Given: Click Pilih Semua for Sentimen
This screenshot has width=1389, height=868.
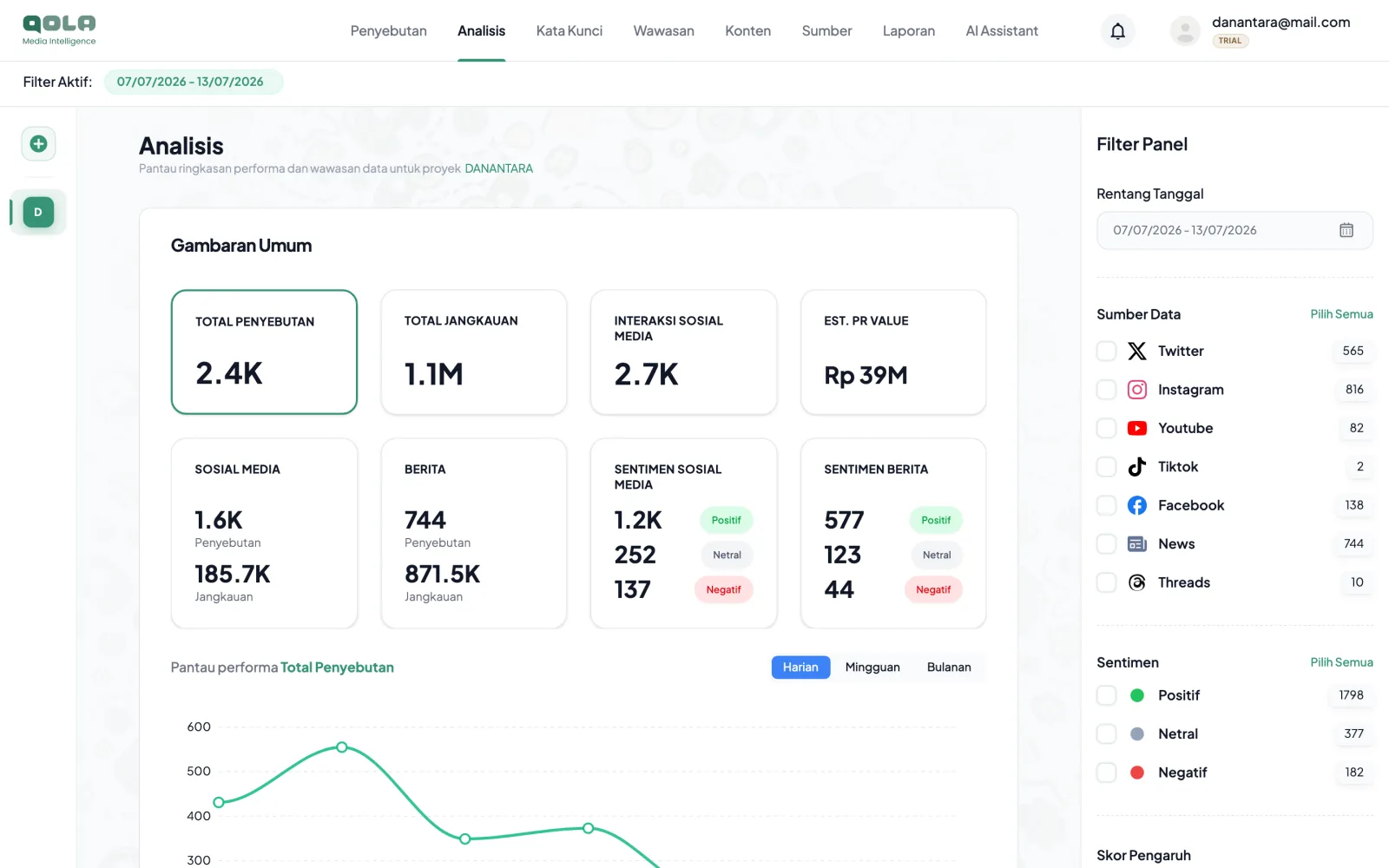Looking at the screenshot, I should point(1341,662).
